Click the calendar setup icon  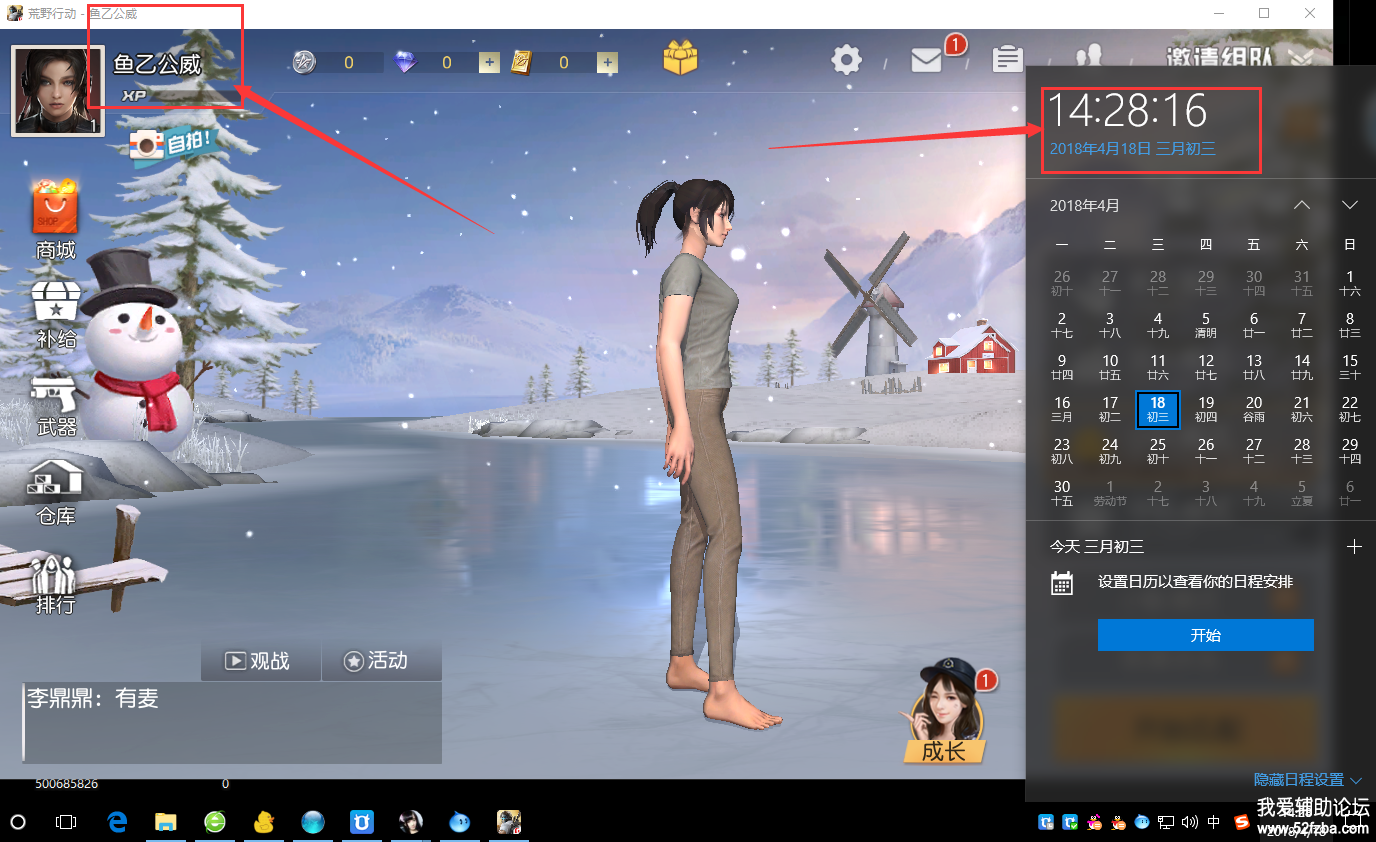click(1062, 582)
